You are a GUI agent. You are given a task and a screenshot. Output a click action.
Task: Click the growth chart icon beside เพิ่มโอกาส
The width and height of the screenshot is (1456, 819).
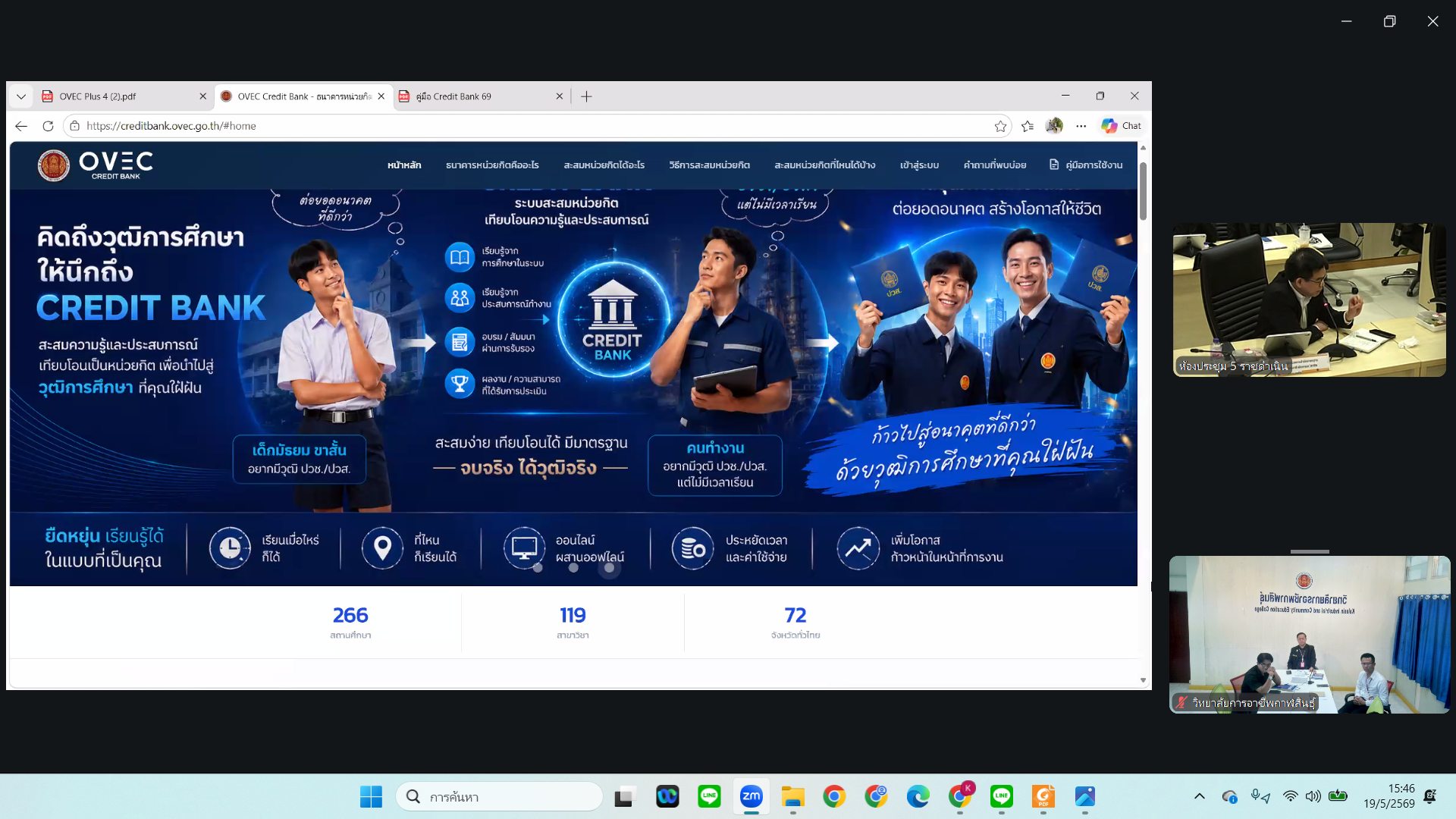[x=858, y=548]
